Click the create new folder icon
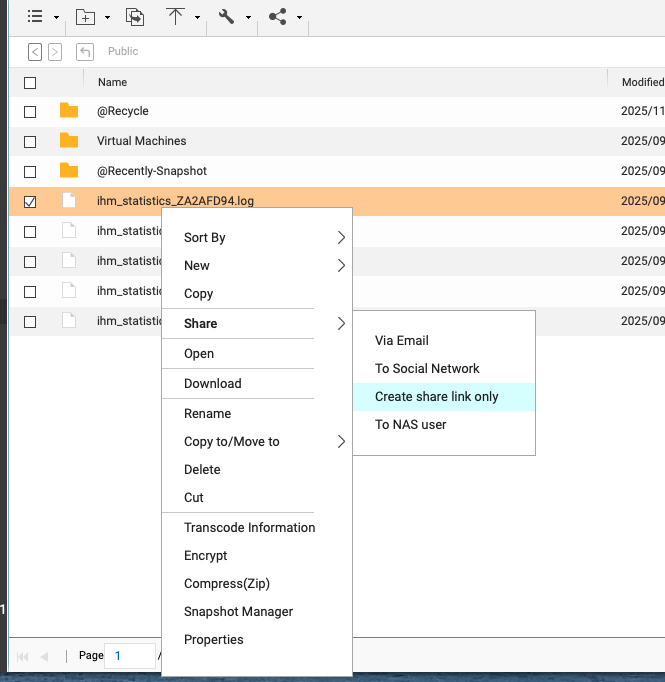This screenshot has width=665, height=682. 86,17
